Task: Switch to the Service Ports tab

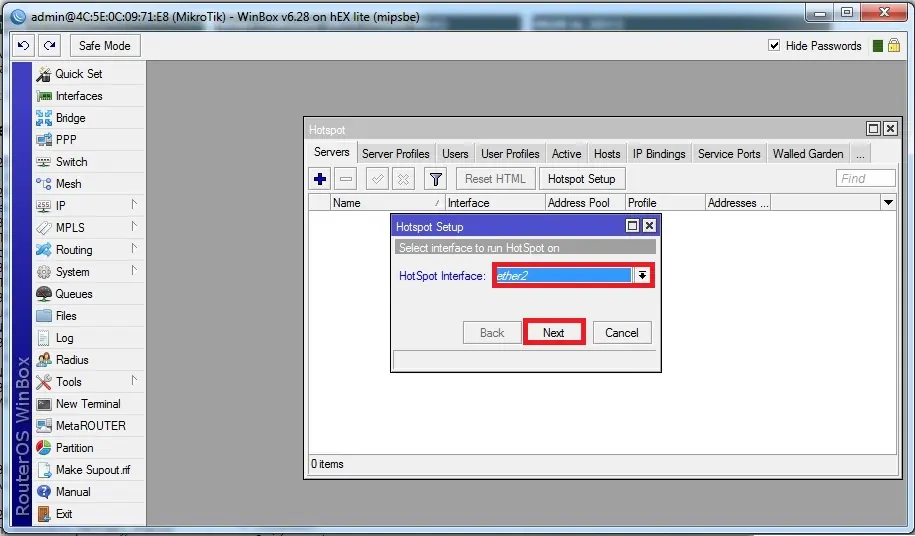Action: (729, 154)
